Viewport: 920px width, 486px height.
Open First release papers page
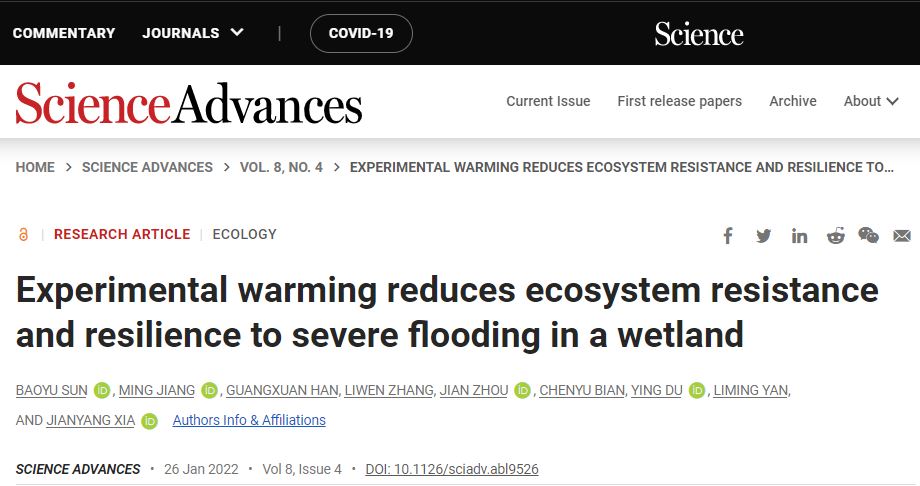(679, 101)
